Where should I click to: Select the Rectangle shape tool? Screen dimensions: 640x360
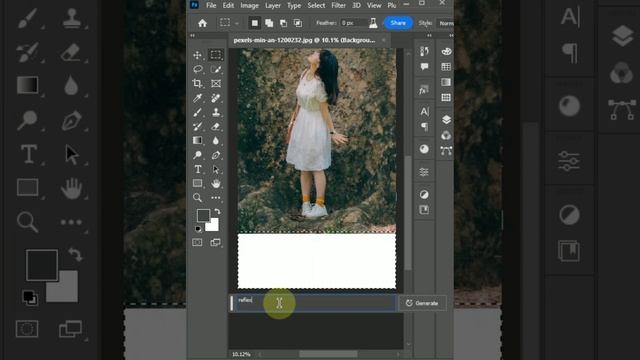point(198,183)
